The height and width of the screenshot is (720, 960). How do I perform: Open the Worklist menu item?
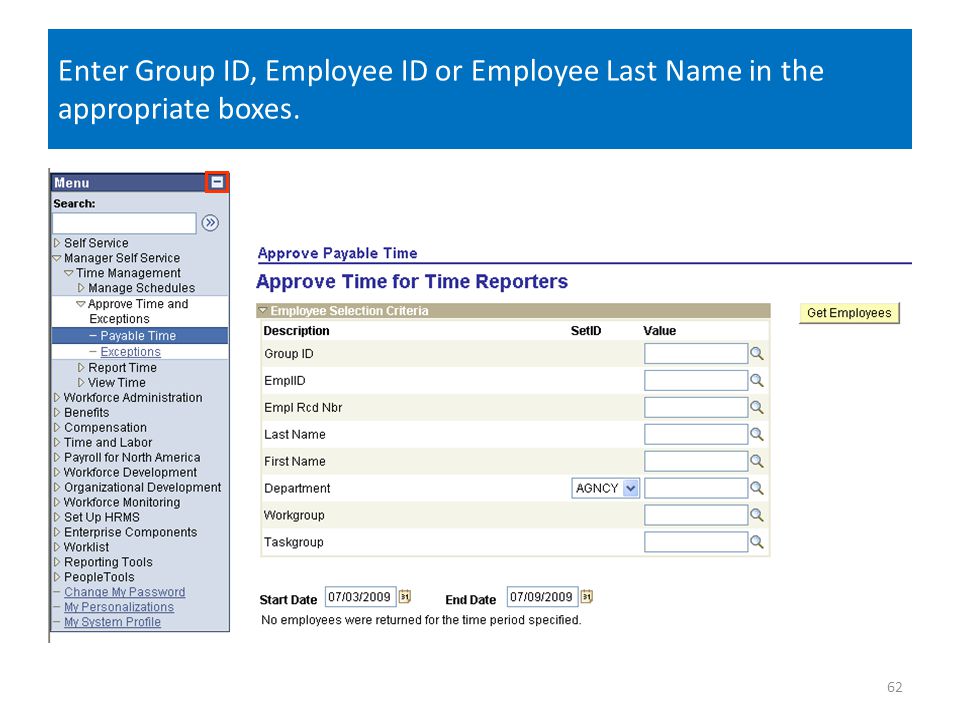[86, 547]
